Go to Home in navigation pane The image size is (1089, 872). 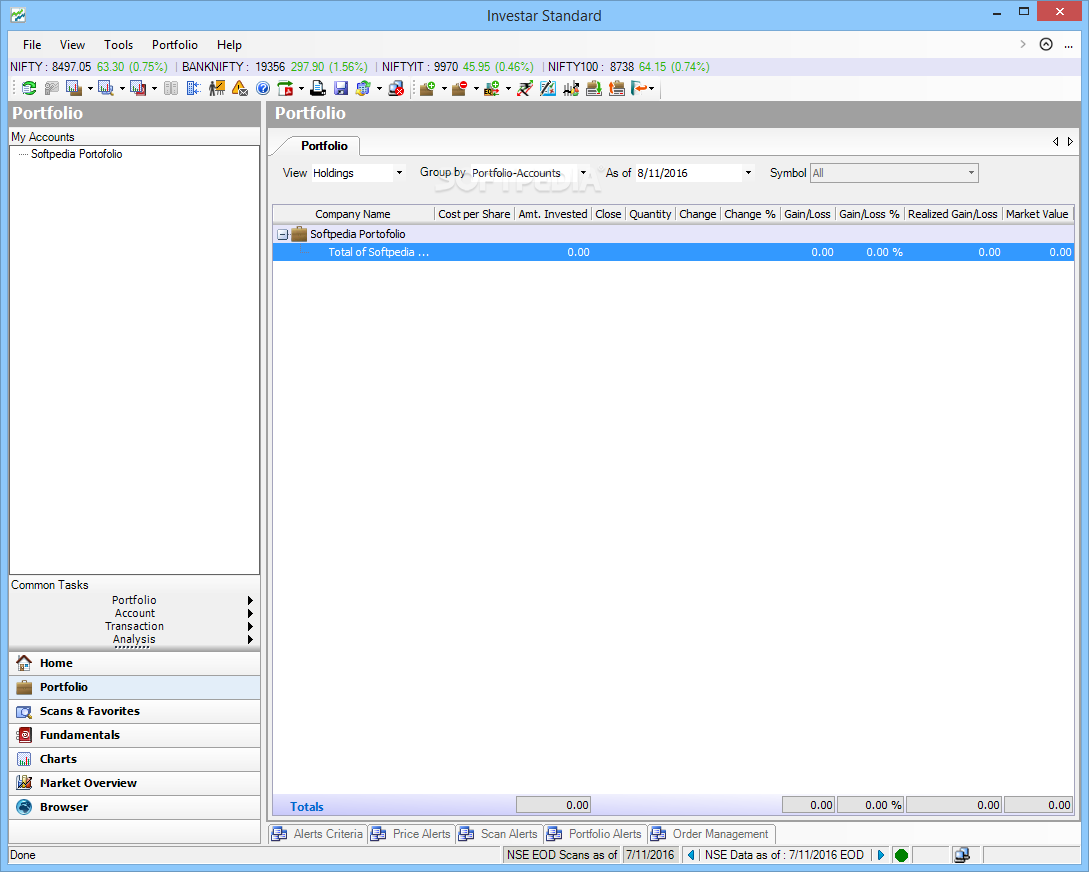click(x=135, y=663)
